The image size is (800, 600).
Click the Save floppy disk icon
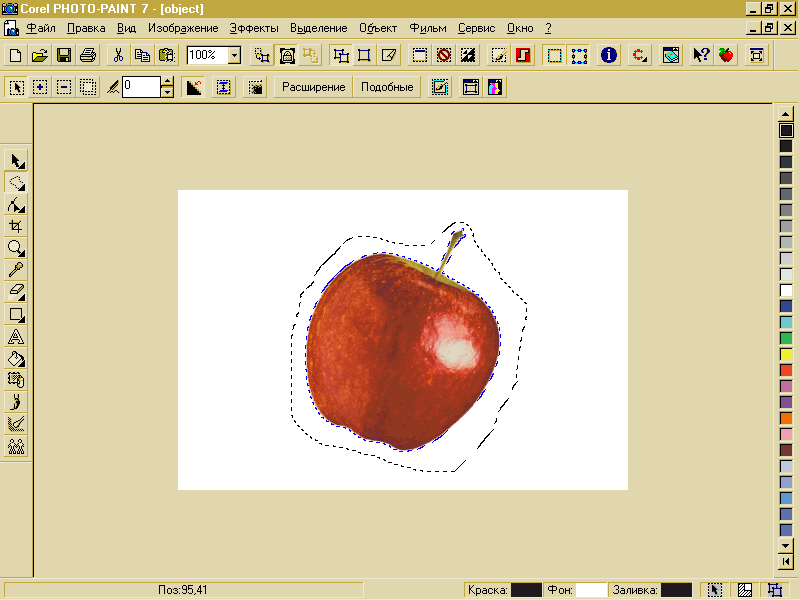pos(64,55)
